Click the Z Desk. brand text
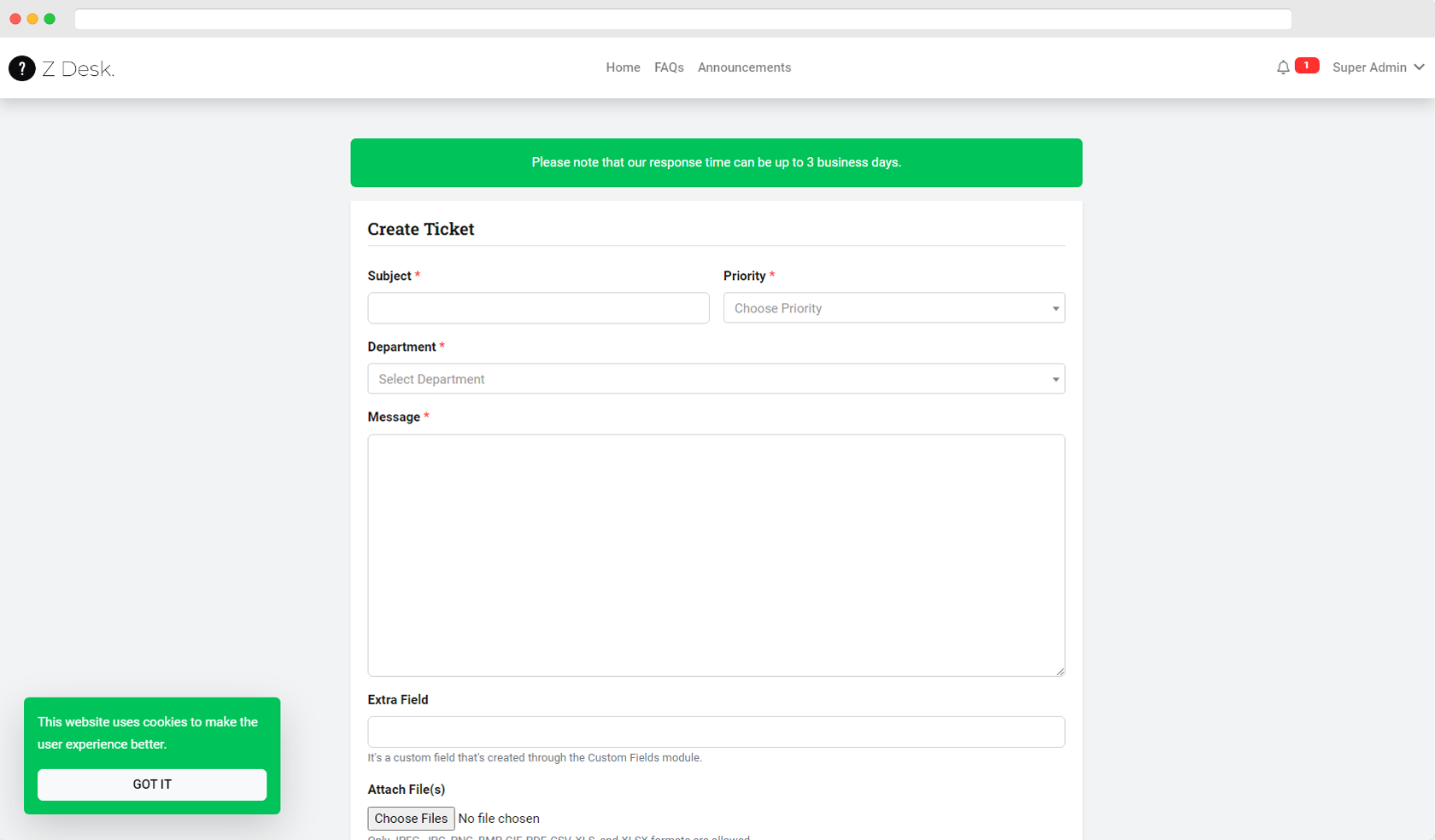The image size is (1435, 840). coord(79,68)
